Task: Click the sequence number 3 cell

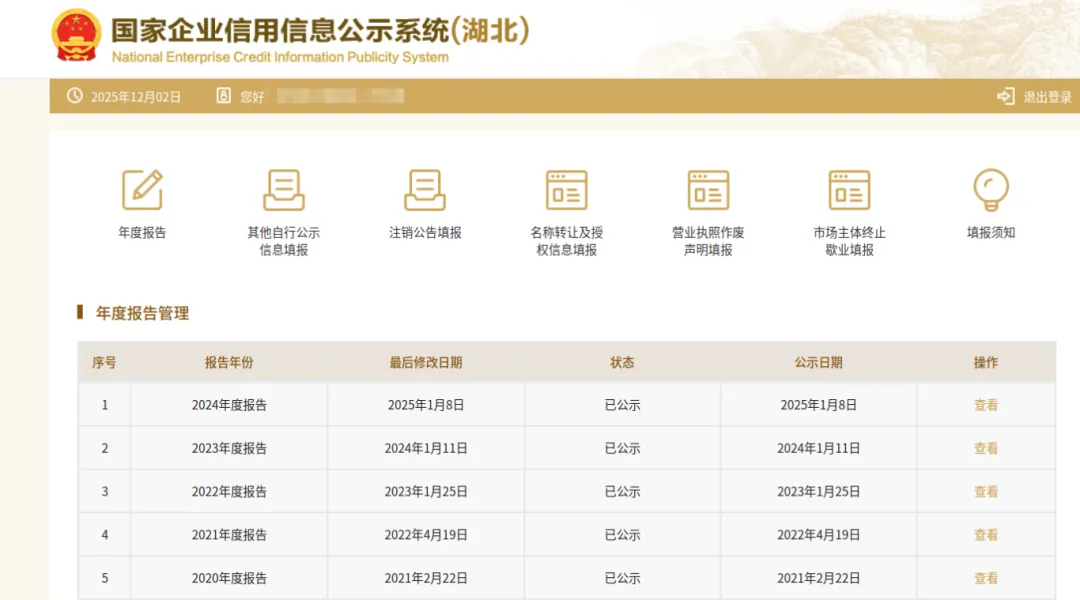Action: click(105, 492)
